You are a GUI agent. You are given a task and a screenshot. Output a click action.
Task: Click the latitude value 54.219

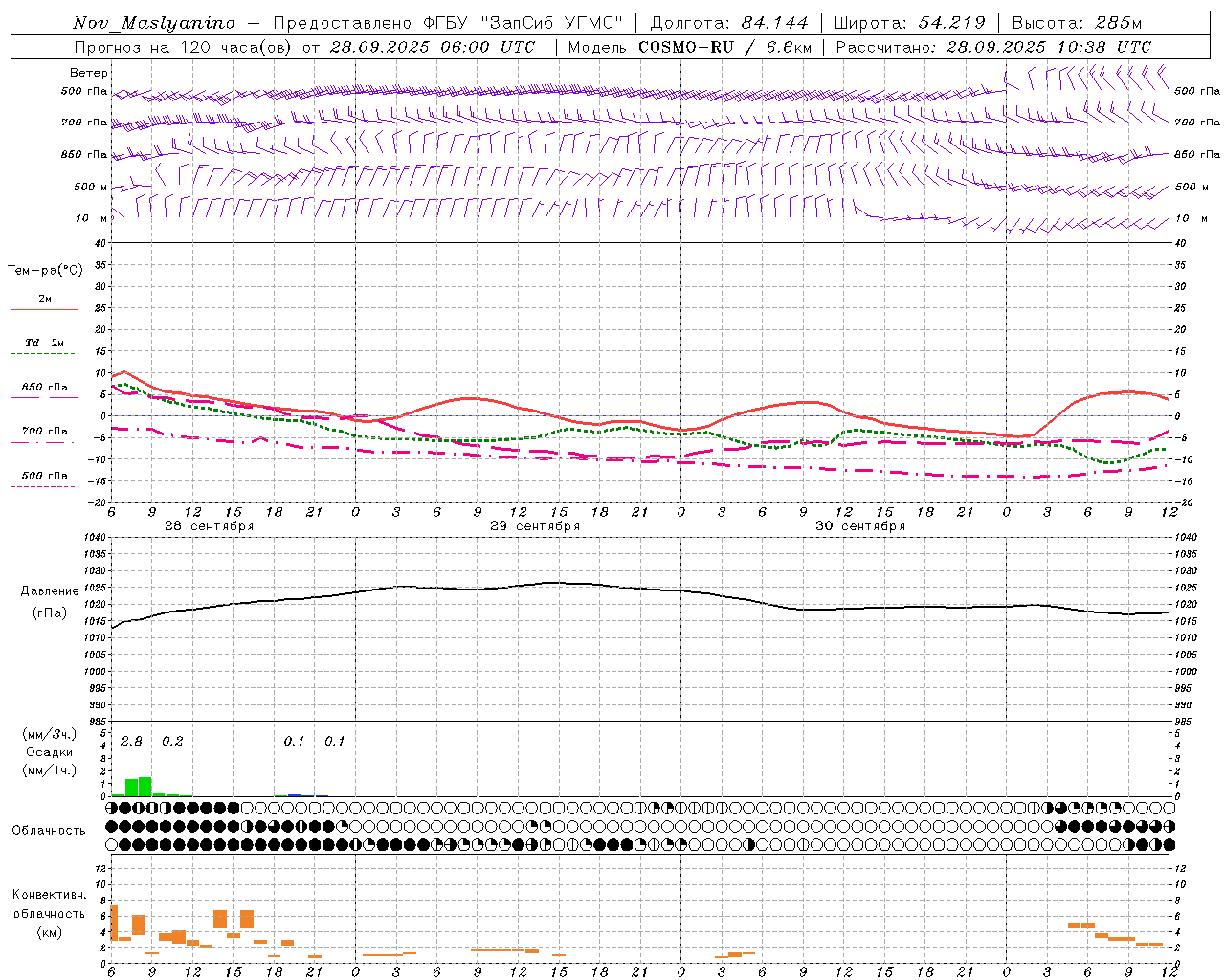pyautogui.click(x=952, y=23)
